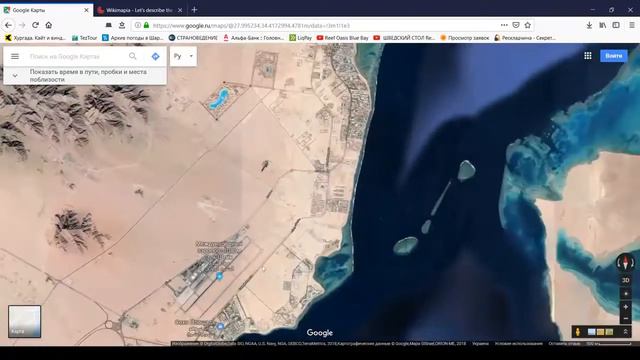Screen dimensions: 640x360
Task: Select the third imagery thumbnail in bottom strip
Action: 609,332
